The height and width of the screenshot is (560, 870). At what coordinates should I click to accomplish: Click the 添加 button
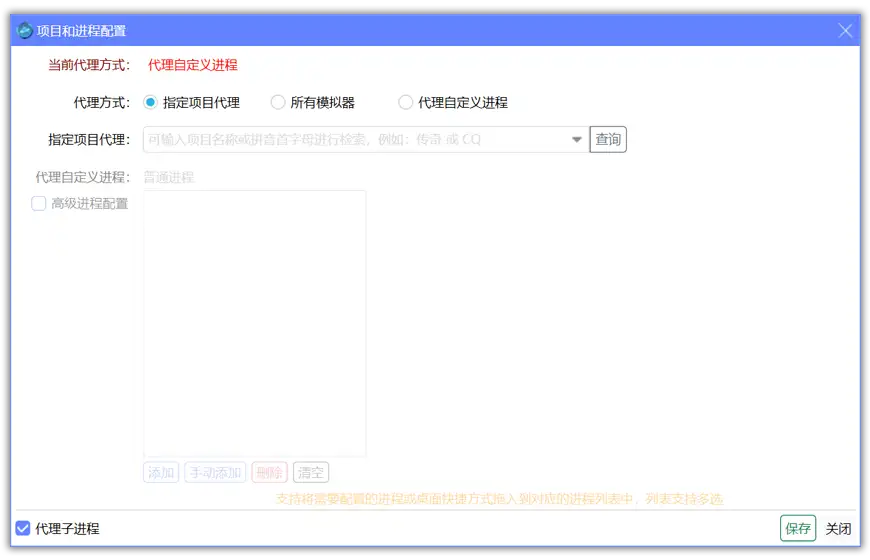click(161, 472)
